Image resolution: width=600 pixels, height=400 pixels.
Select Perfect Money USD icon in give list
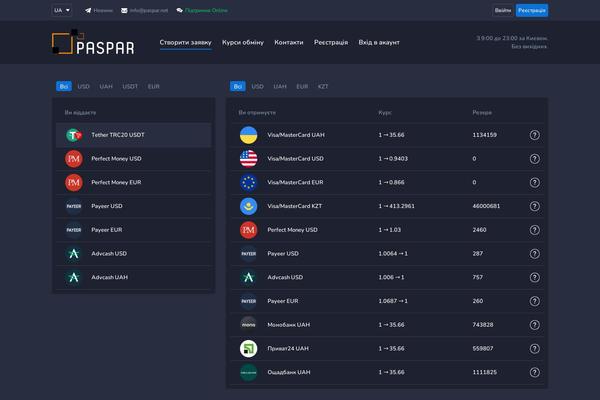tap(74, 159)
